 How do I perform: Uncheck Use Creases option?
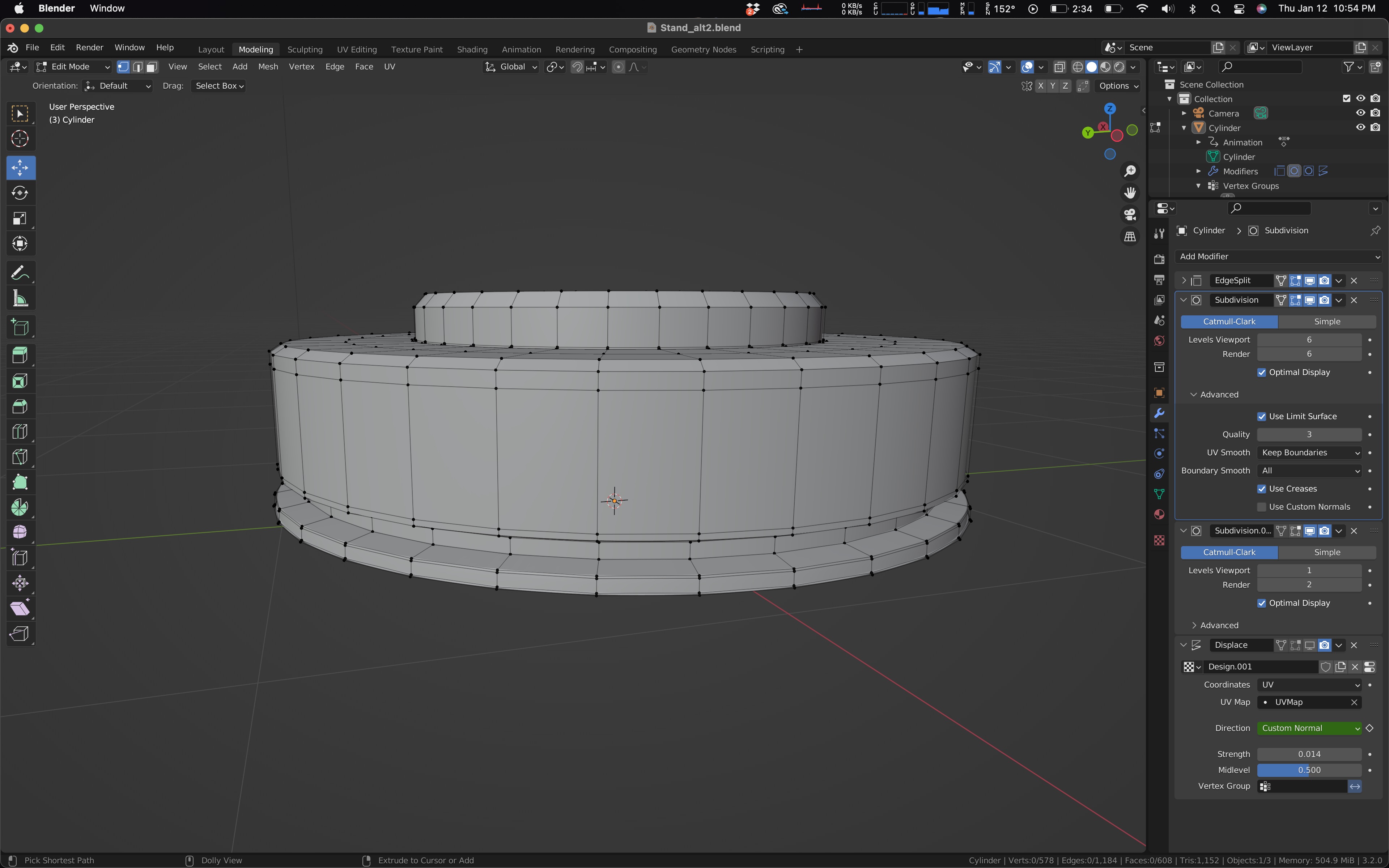click(x=1262, y=489)
